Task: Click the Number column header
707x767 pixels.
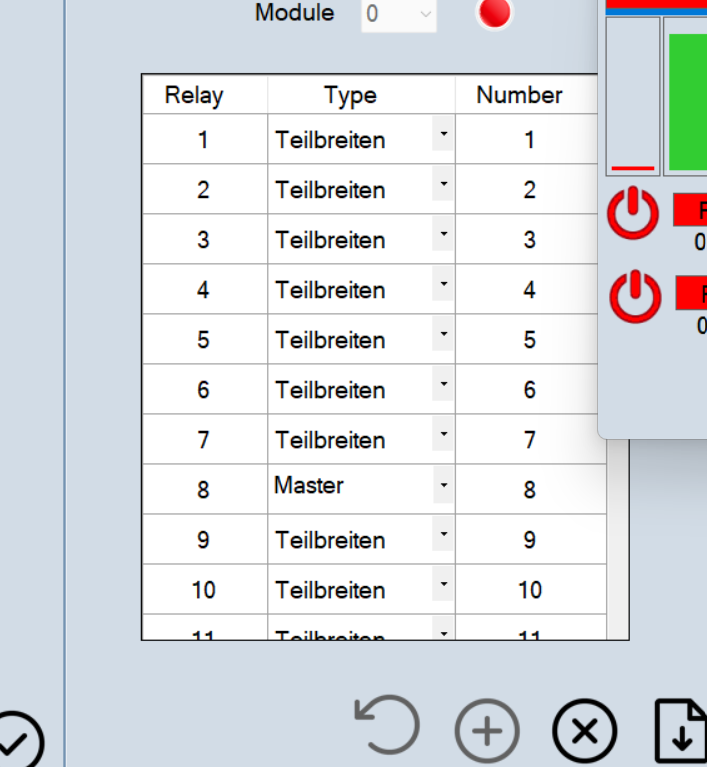Action: (x=519, y=95)
